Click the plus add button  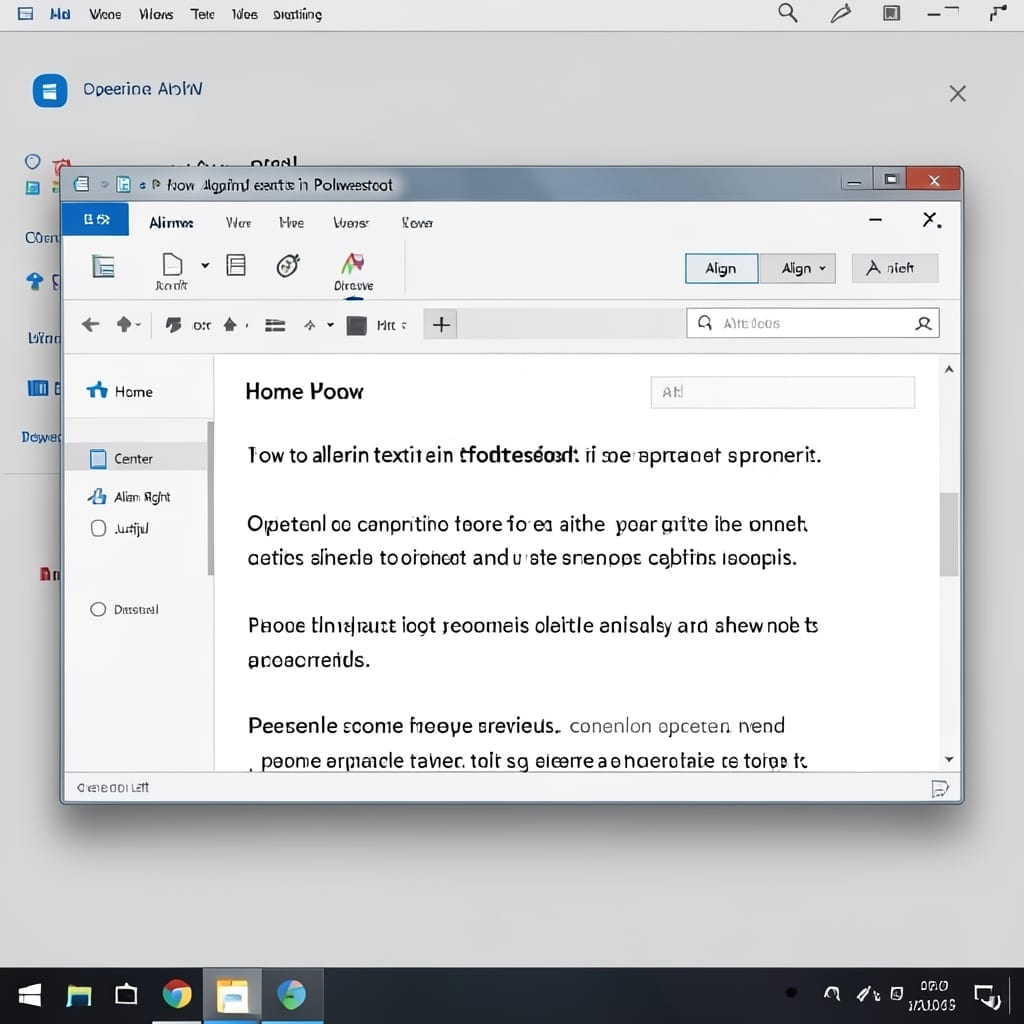click(x=441, y=325)
